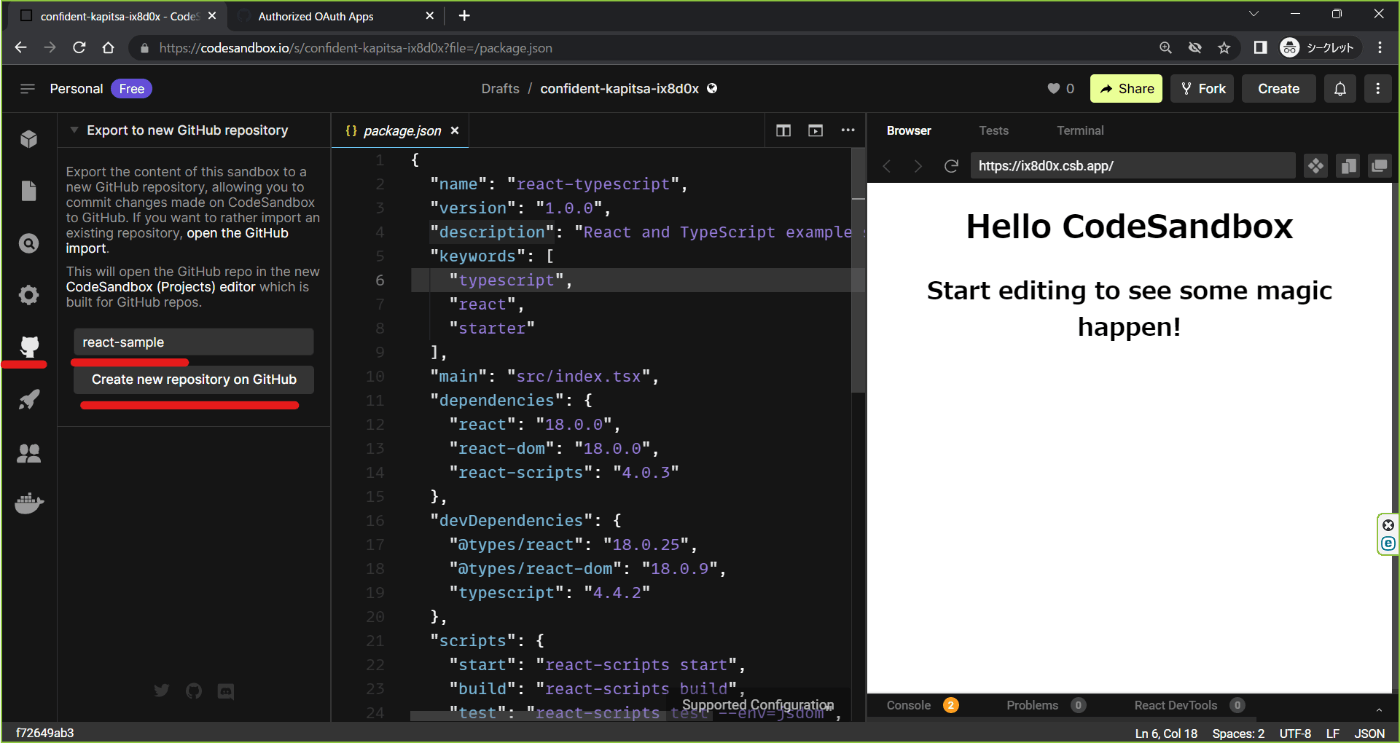
Task: Click the split editor icon
Action: (784, 131)
